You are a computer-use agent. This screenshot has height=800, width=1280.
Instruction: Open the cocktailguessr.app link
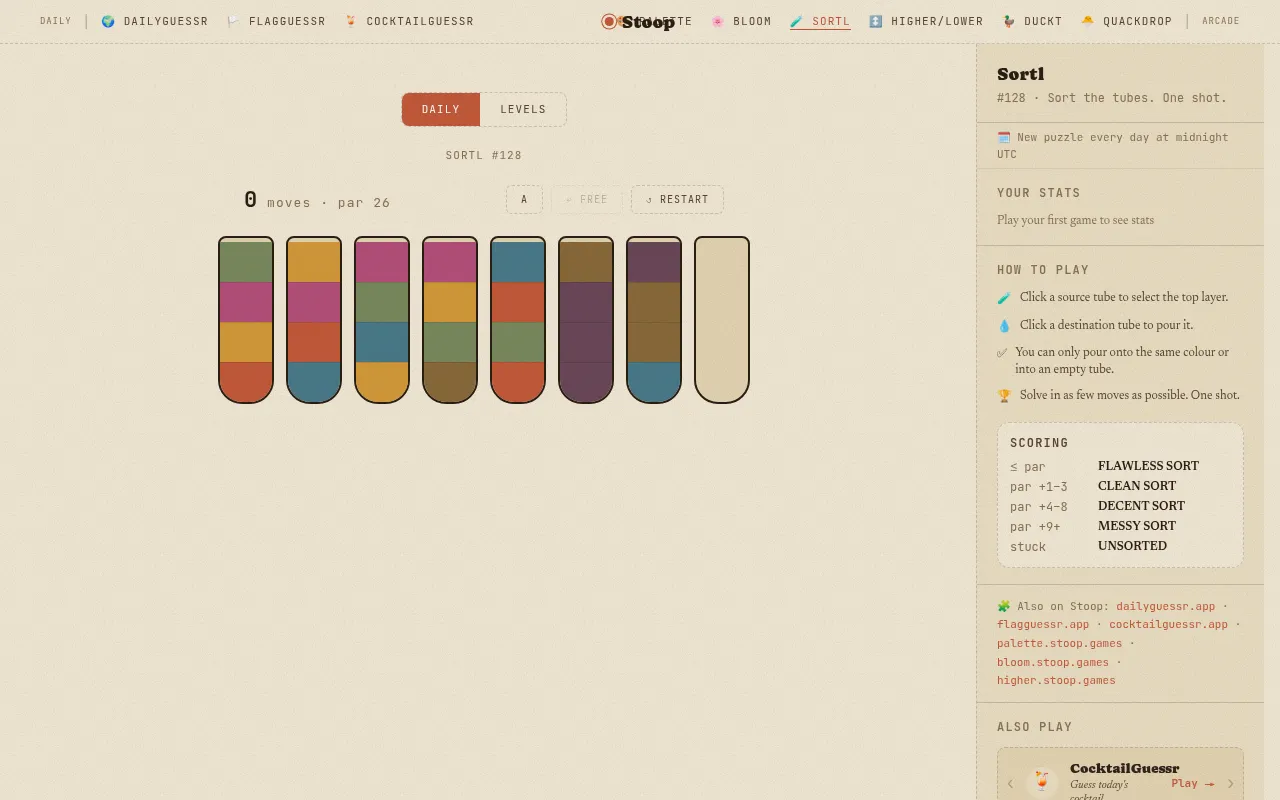(1168, 624)
